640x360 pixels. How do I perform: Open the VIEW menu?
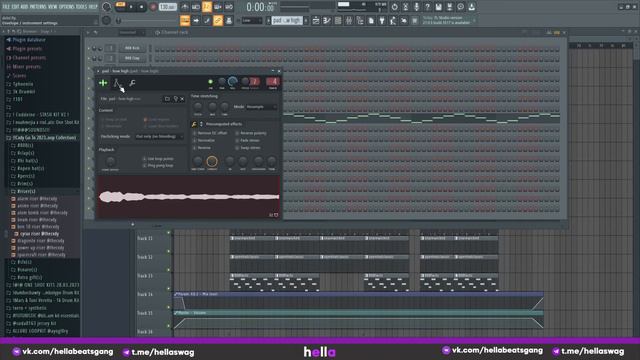[53, 7]
